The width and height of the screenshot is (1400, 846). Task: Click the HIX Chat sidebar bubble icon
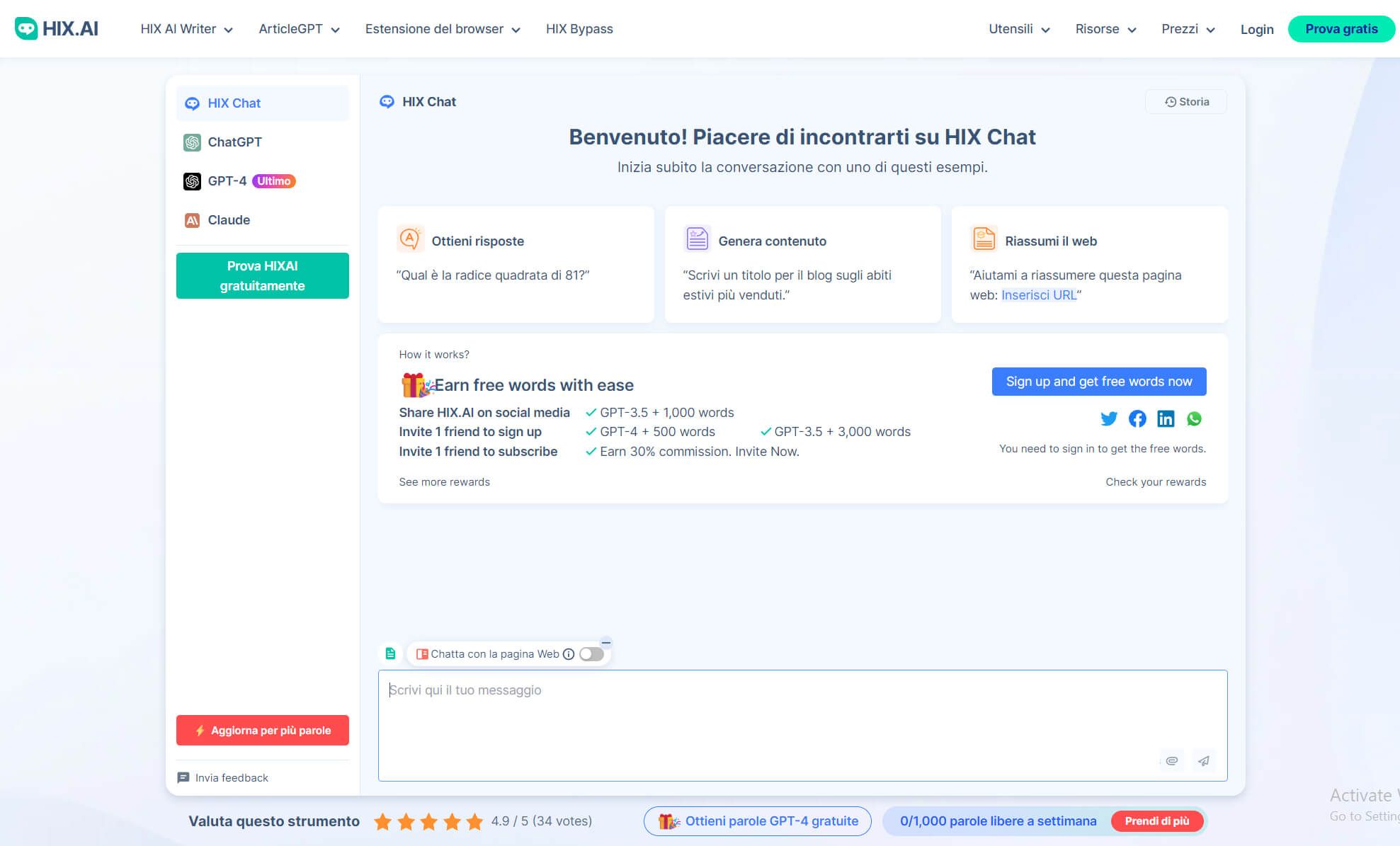[x=192, y=103]
